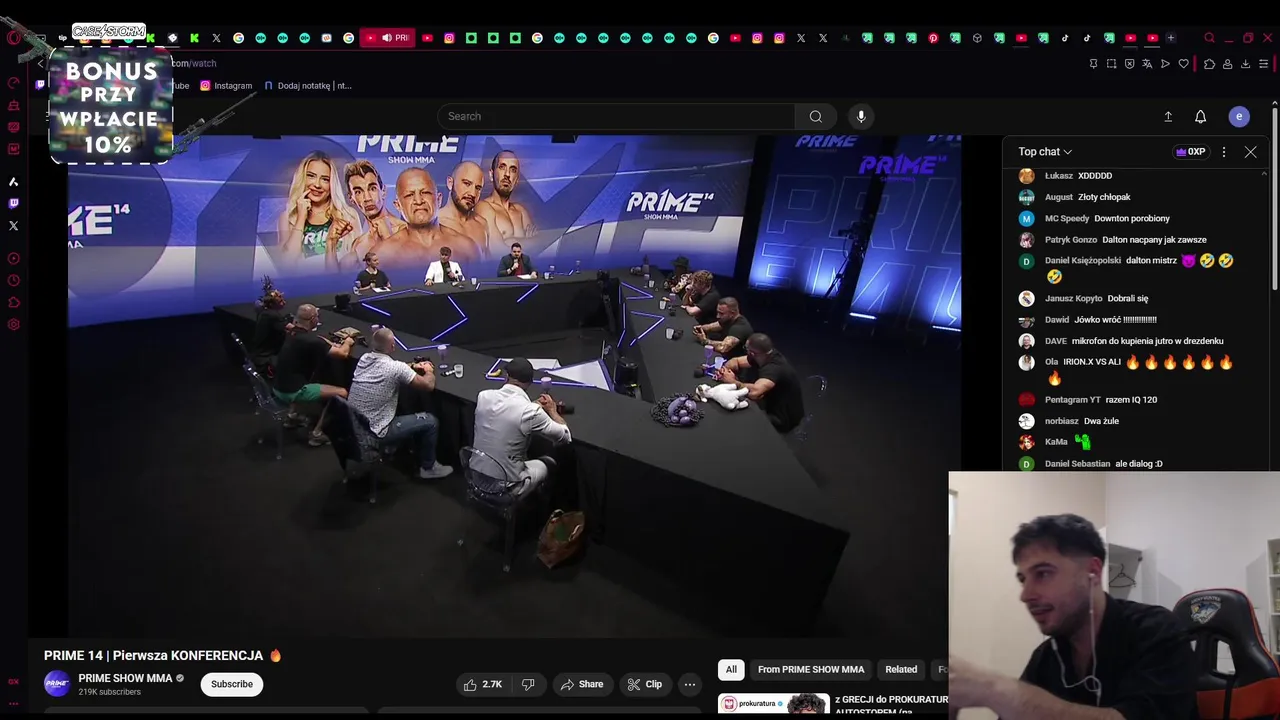Click the Share button
This screenshot has height=720, width=1280.
[x=581, y=684]
